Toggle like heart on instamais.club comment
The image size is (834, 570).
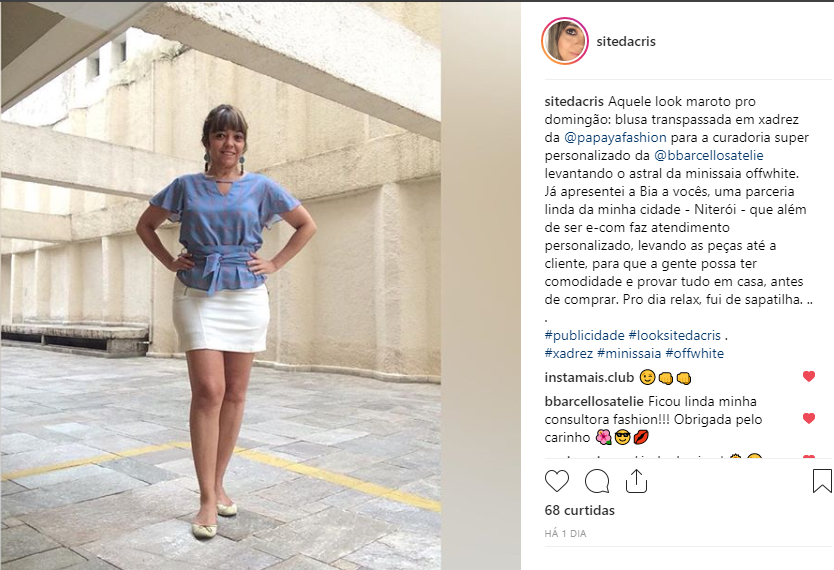tap(808, 376)
